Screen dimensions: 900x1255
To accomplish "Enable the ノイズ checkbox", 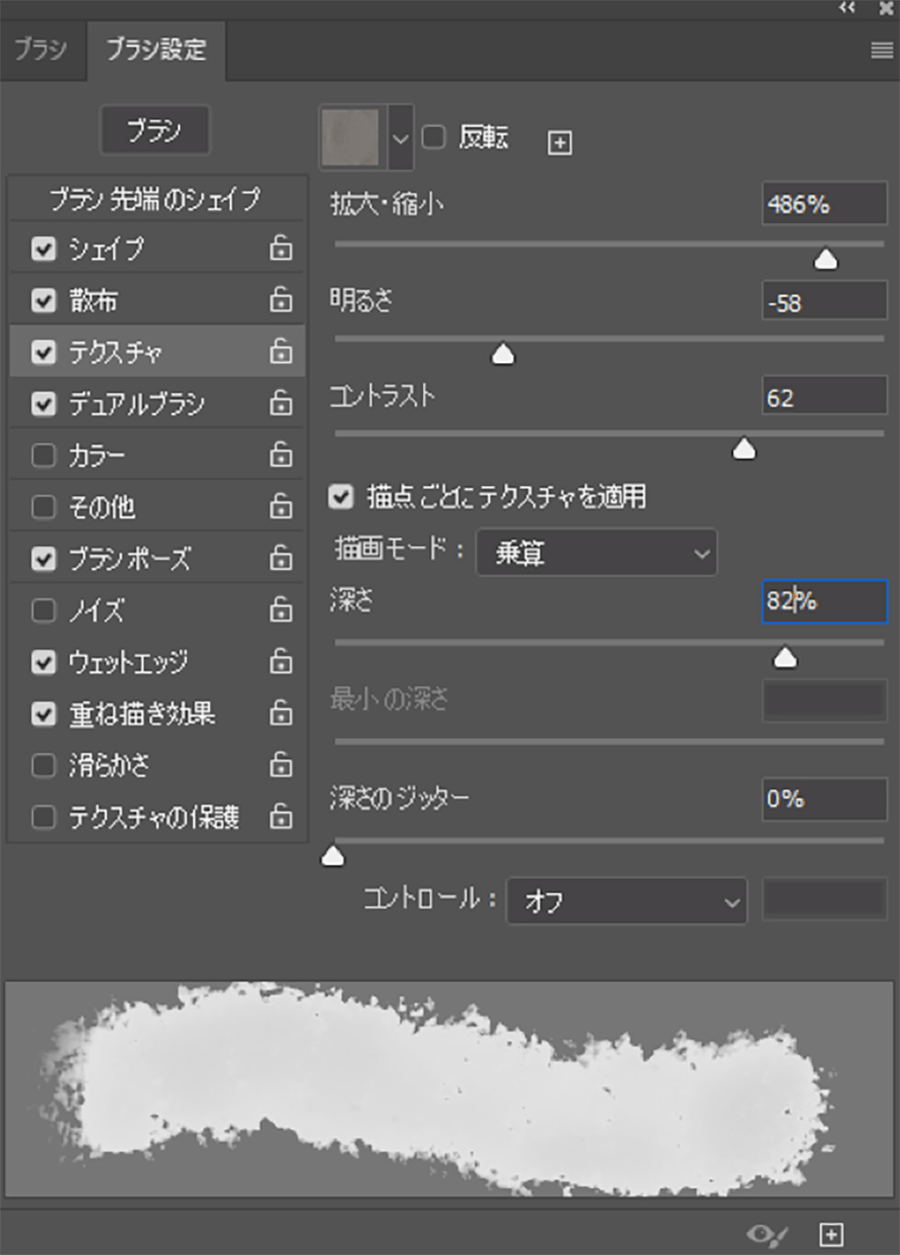I will [x=43, y=610].
